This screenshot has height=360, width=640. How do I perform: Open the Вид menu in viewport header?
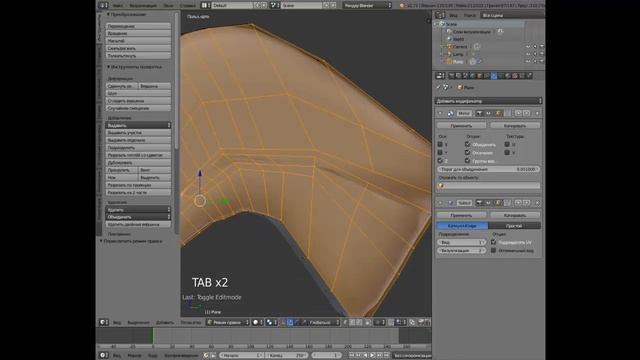(117, 322)
